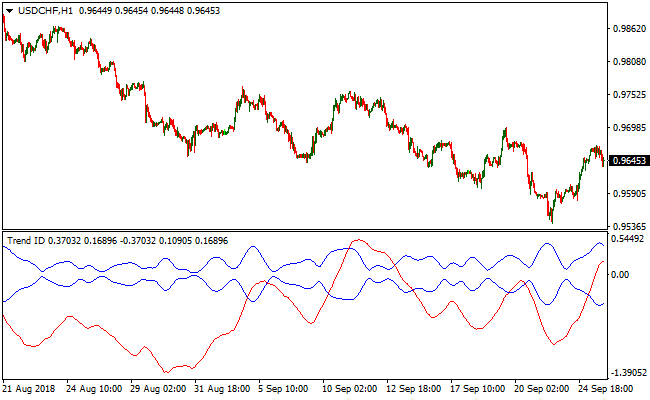Open the chart menu triangle beside USDCHF,H1
Image resolution: width=650 pixels, height=400 pixels.
pos(9,11)
